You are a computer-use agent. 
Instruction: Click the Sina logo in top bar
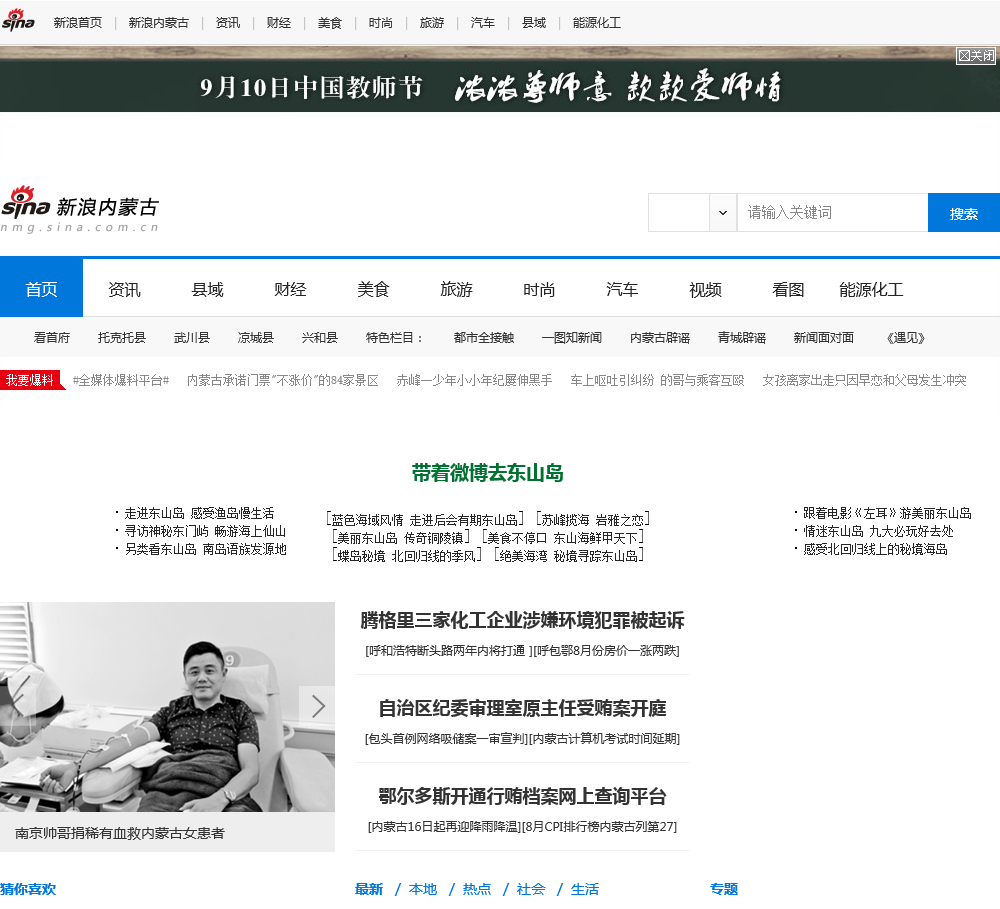pyautogui.click(x=18, y=21)
